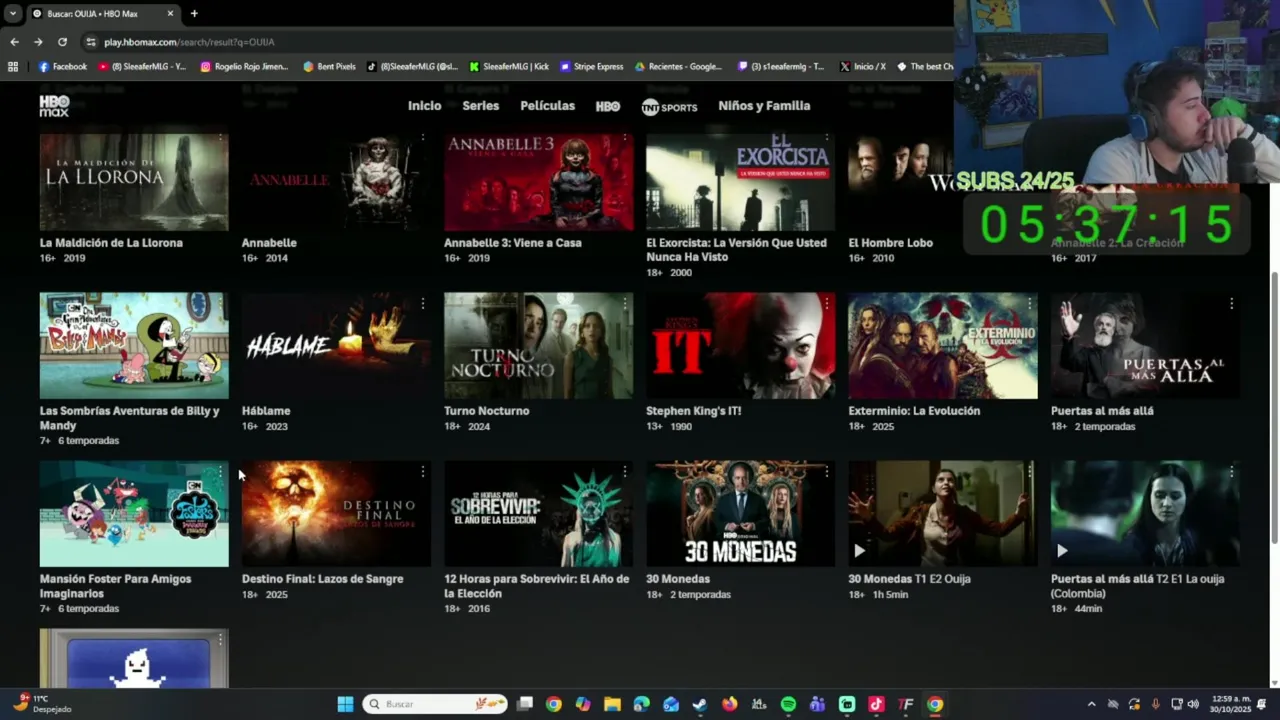
Task: Open the Billy y Mandy thumbnail
Action: (x=134, y=346)
